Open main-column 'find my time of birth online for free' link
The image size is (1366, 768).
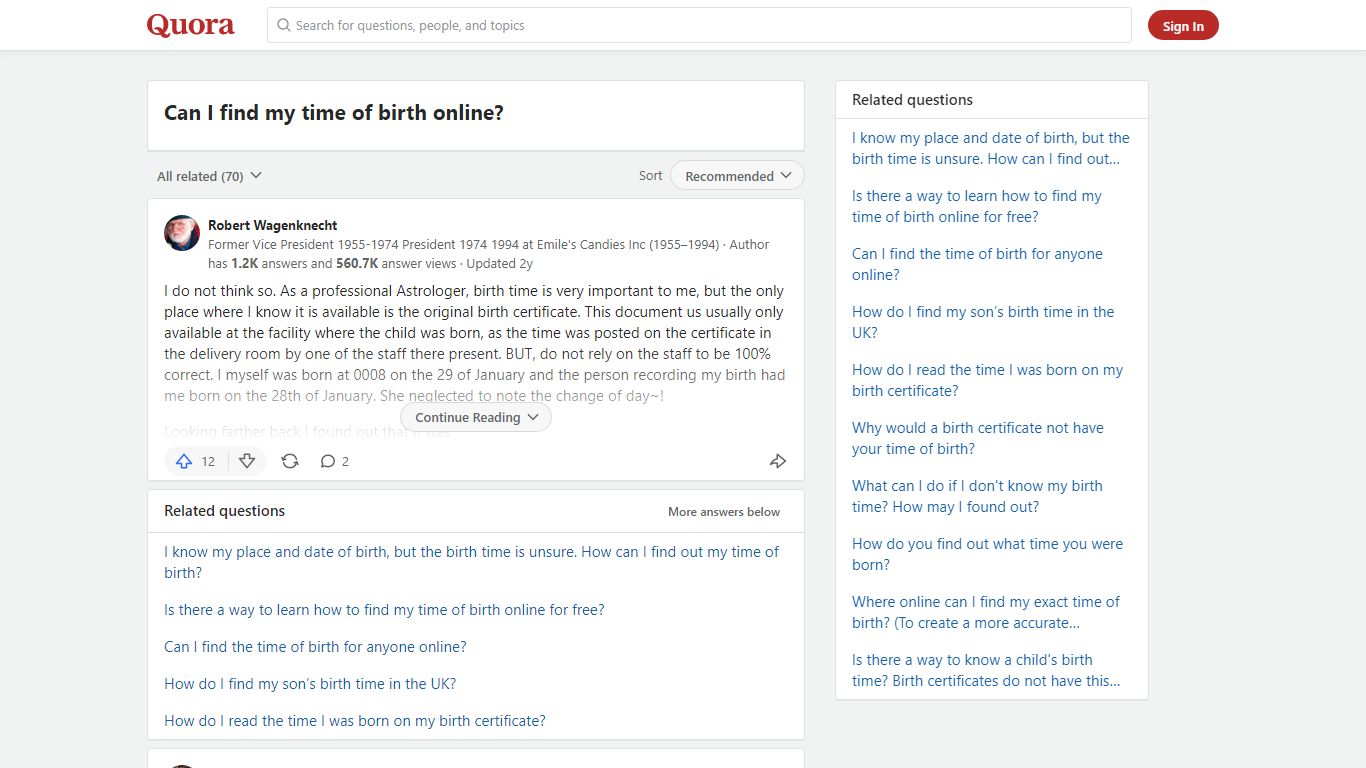pos(384,610)
